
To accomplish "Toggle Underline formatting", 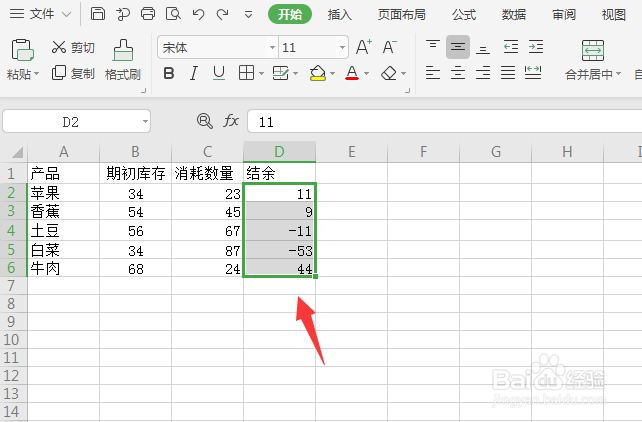I will (219, 74).
